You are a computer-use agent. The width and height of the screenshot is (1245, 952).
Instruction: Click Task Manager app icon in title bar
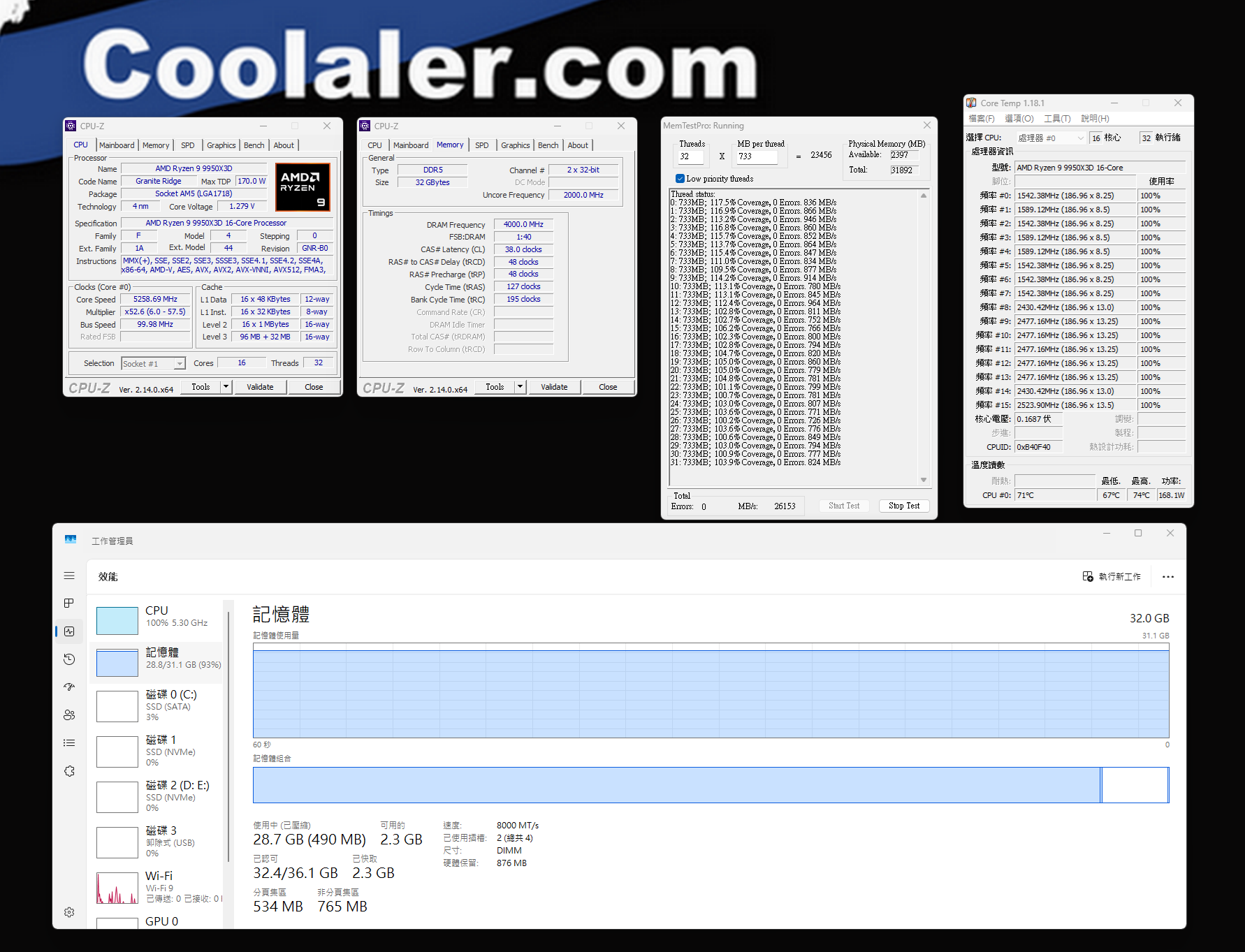(71, 540)
